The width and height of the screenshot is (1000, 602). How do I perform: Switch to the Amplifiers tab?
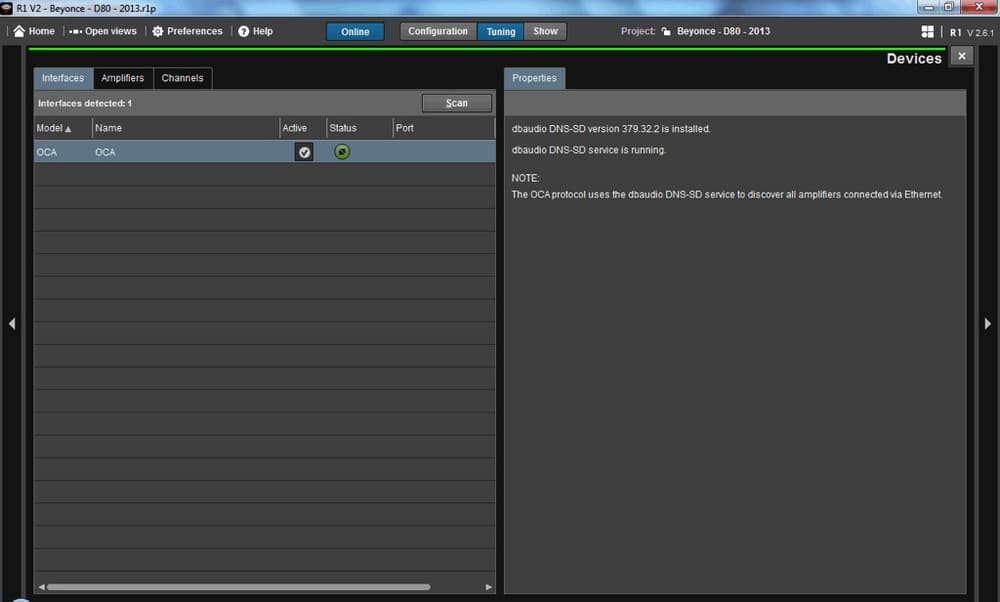(122, 78)
